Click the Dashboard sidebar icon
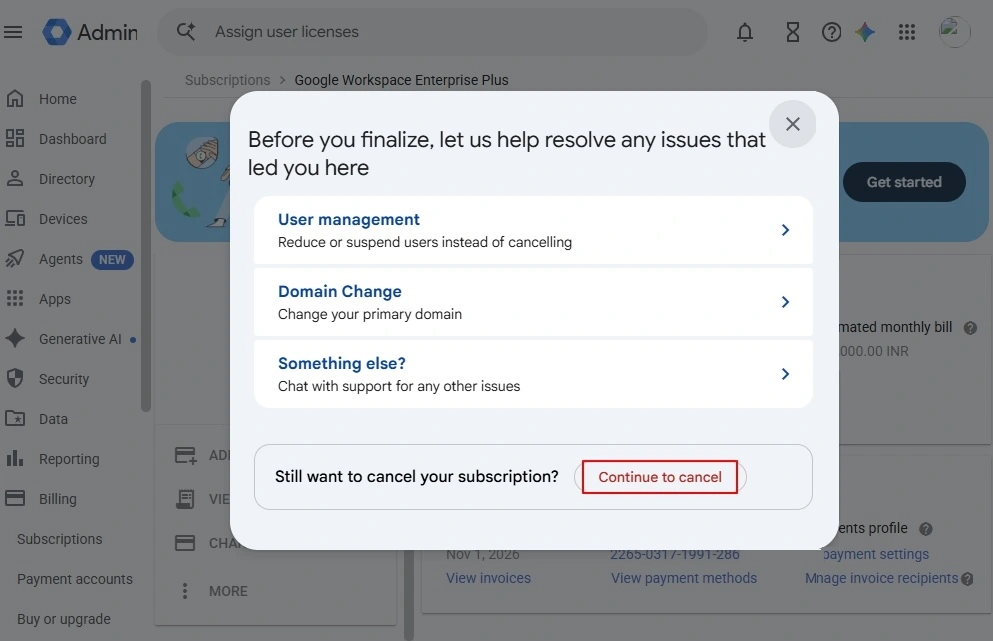Image resolution: width=993 pixels, height=641 pixels. tap(15, 138)
